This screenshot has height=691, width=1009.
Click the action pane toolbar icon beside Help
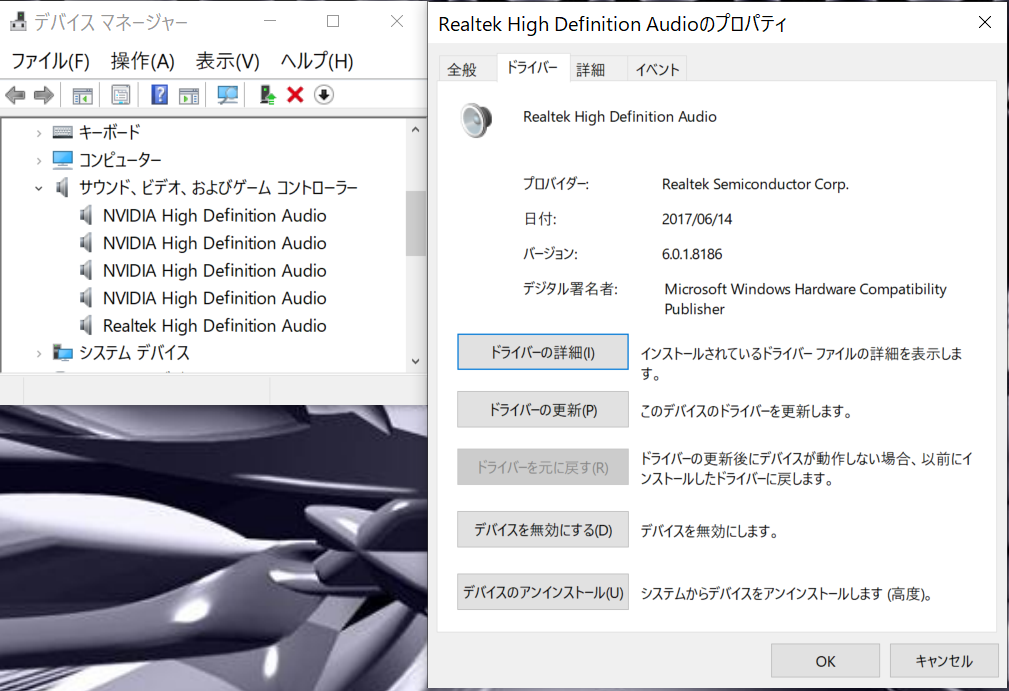coord(189,95)
